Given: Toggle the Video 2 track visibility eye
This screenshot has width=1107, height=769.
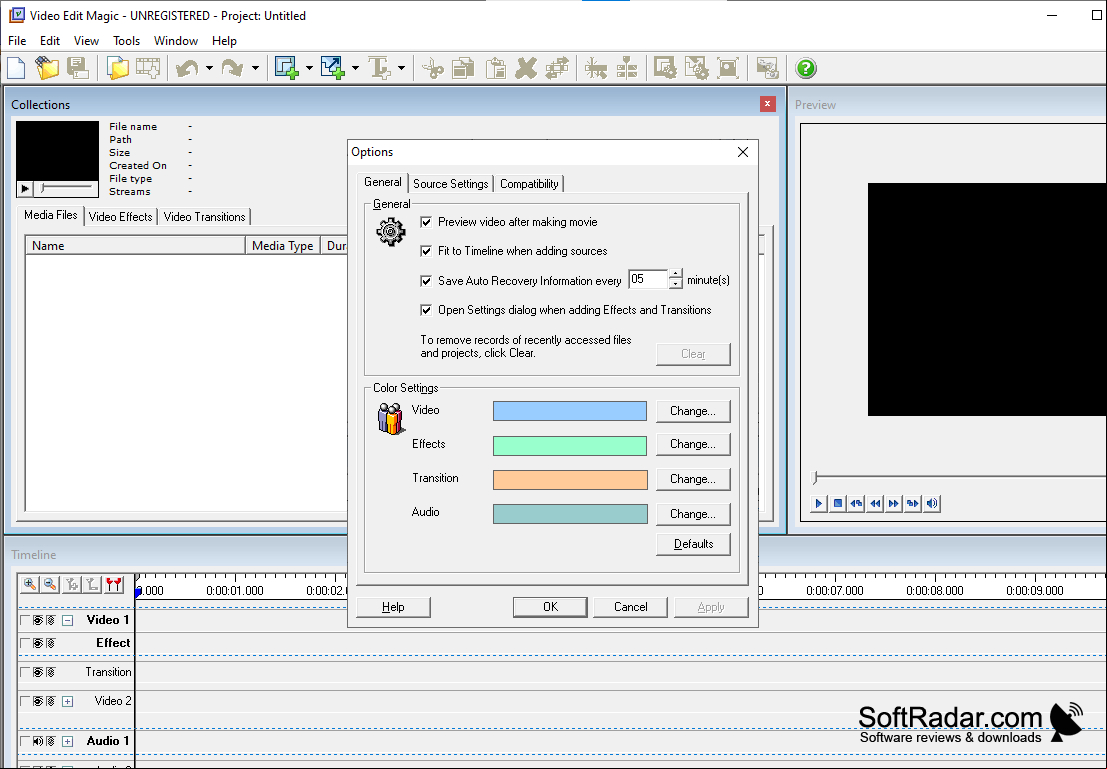Looking at the screenshot, I should 38,701.
